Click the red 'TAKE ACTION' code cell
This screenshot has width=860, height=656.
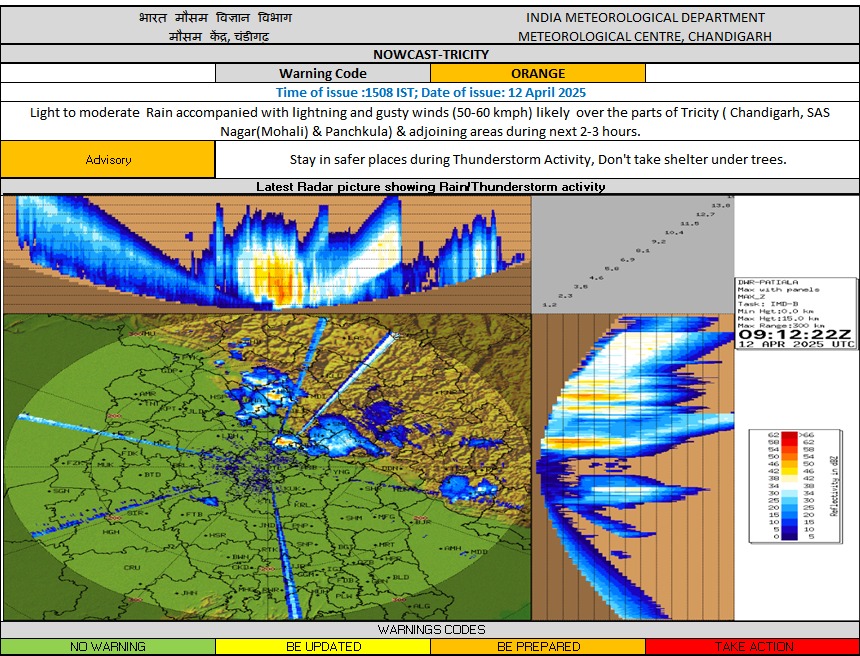click(x=752, y=647)
